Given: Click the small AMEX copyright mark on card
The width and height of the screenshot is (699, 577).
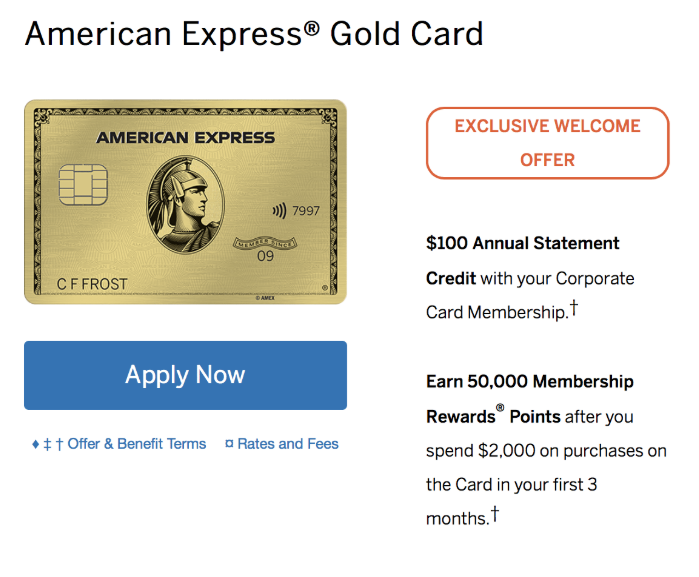Looking at the screenshot, I should coord(264,298).
